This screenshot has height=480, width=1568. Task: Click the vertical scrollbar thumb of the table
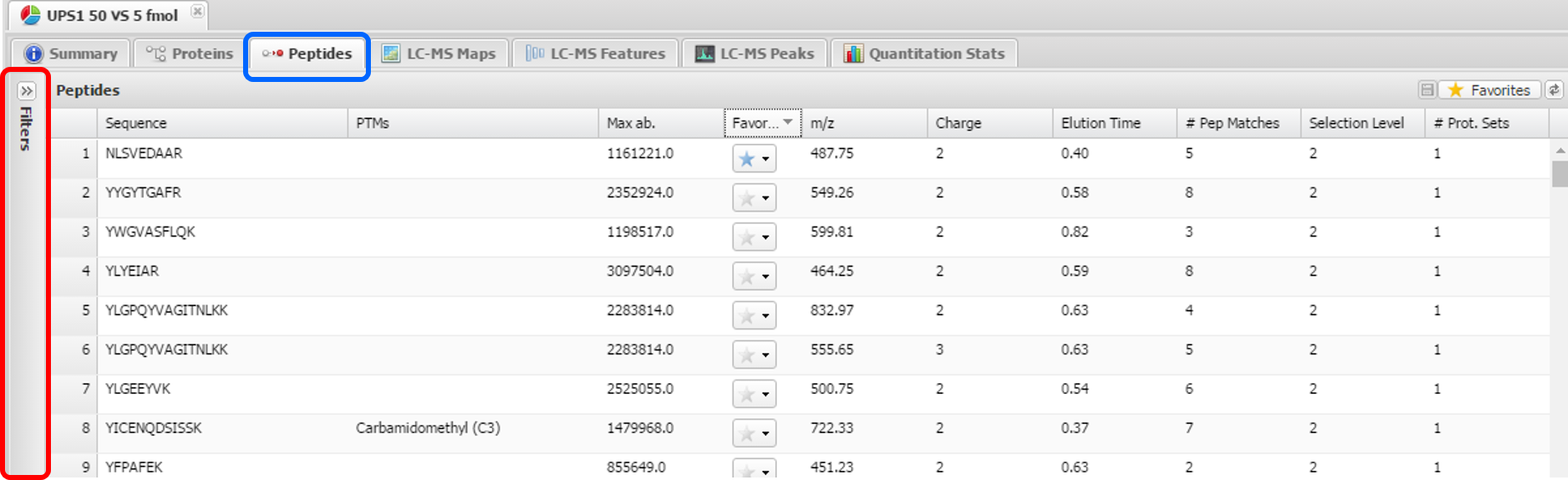(1560, 174)
